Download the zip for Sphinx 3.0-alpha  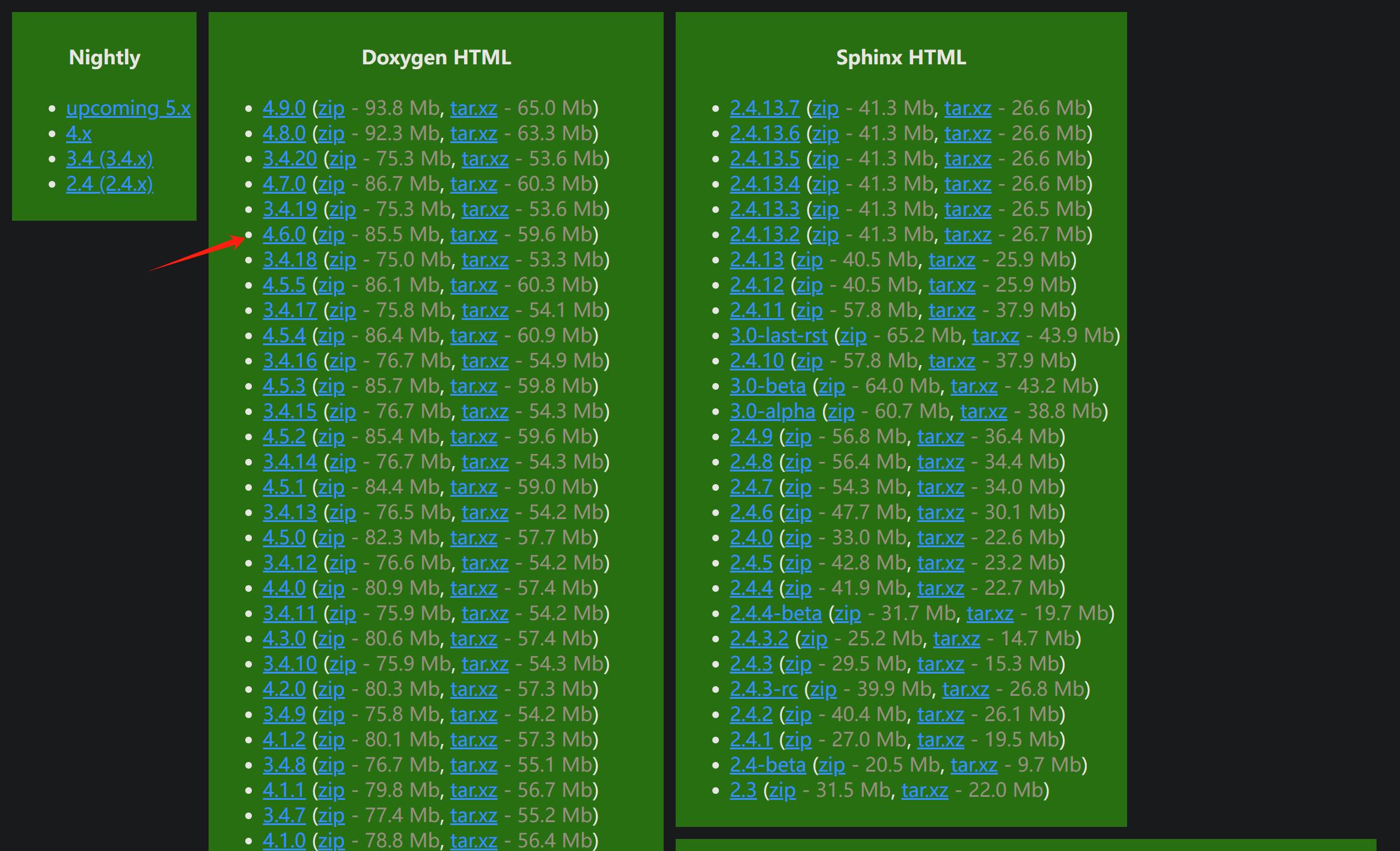tap(840, 411)
